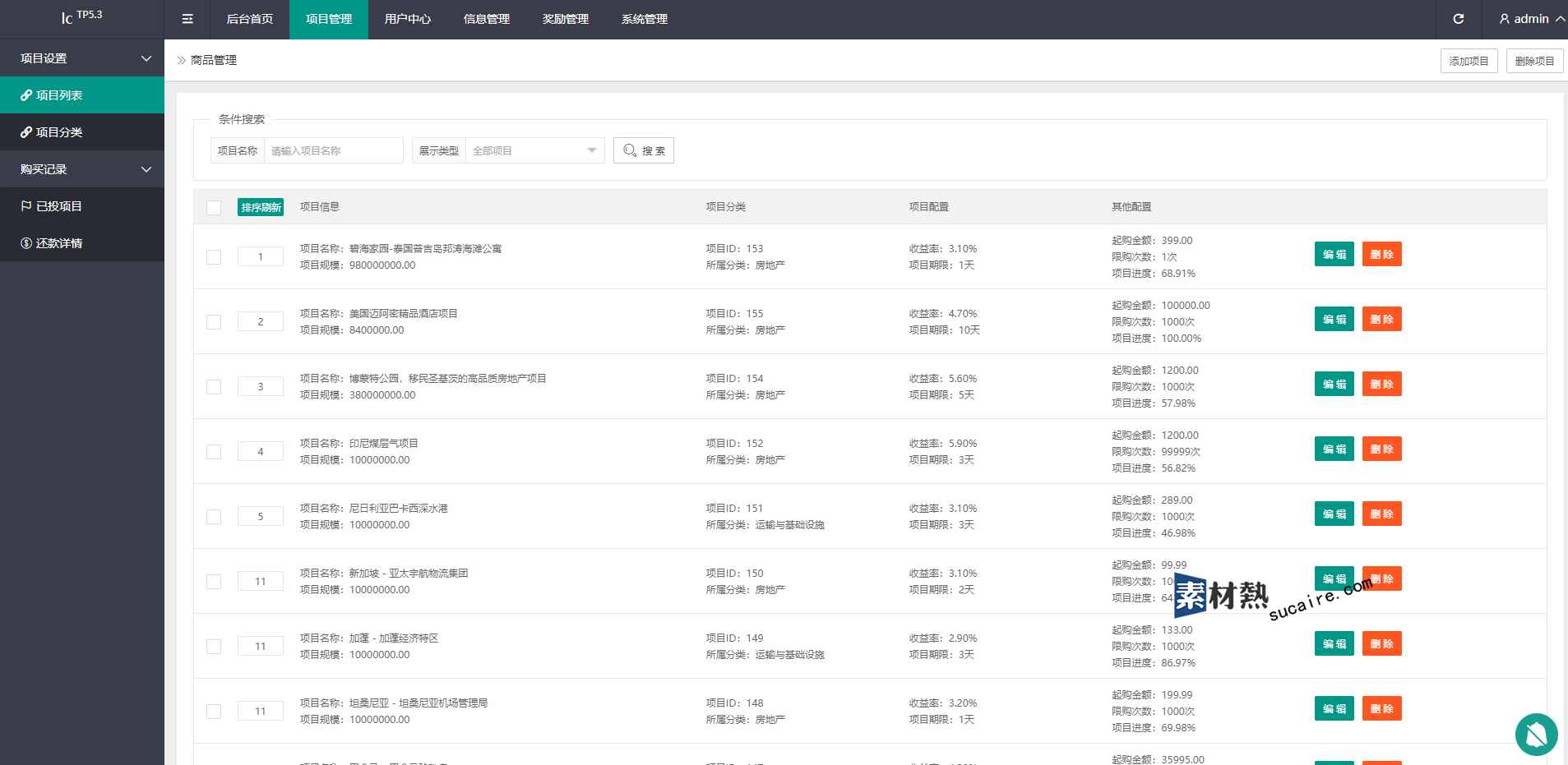Image resolution: width=1568 pixels, height=765 pixels.
Task: Edit the project with ID 155
Action: [x=1334, y=319]
